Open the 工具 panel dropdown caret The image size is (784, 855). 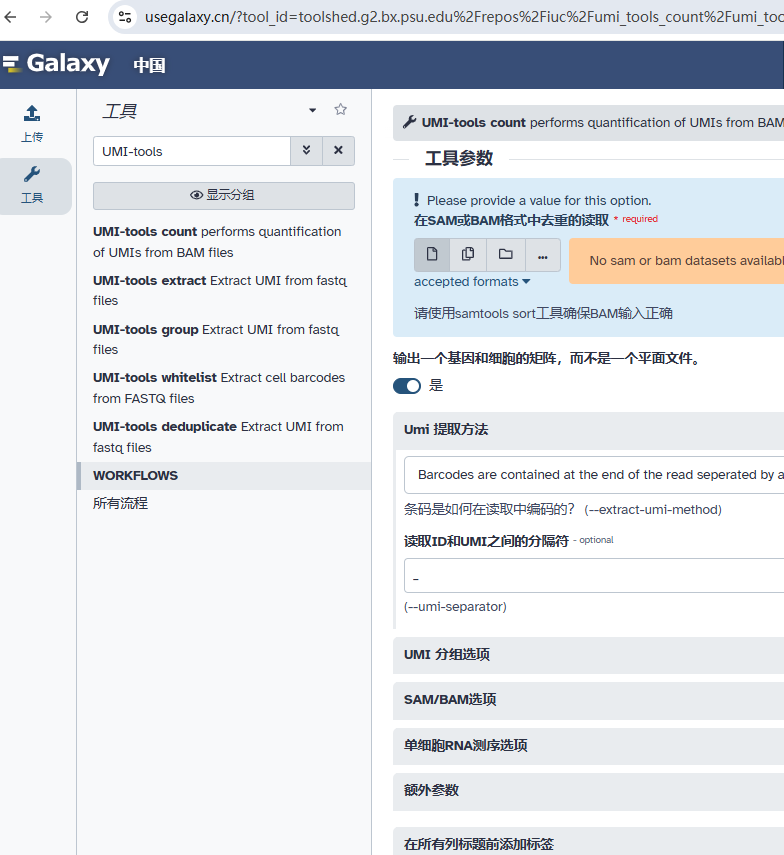coord(312,110)
